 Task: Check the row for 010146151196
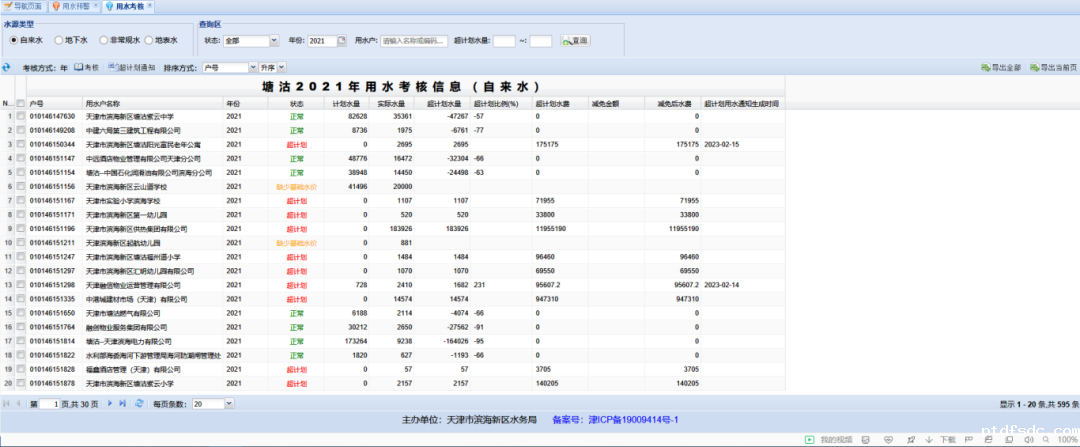coord(21,229)
